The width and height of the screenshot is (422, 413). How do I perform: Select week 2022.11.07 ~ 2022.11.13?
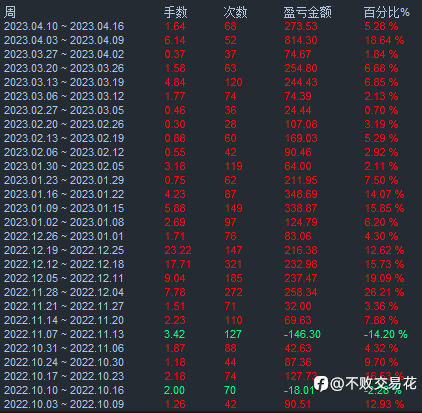[x=64, y=334]
